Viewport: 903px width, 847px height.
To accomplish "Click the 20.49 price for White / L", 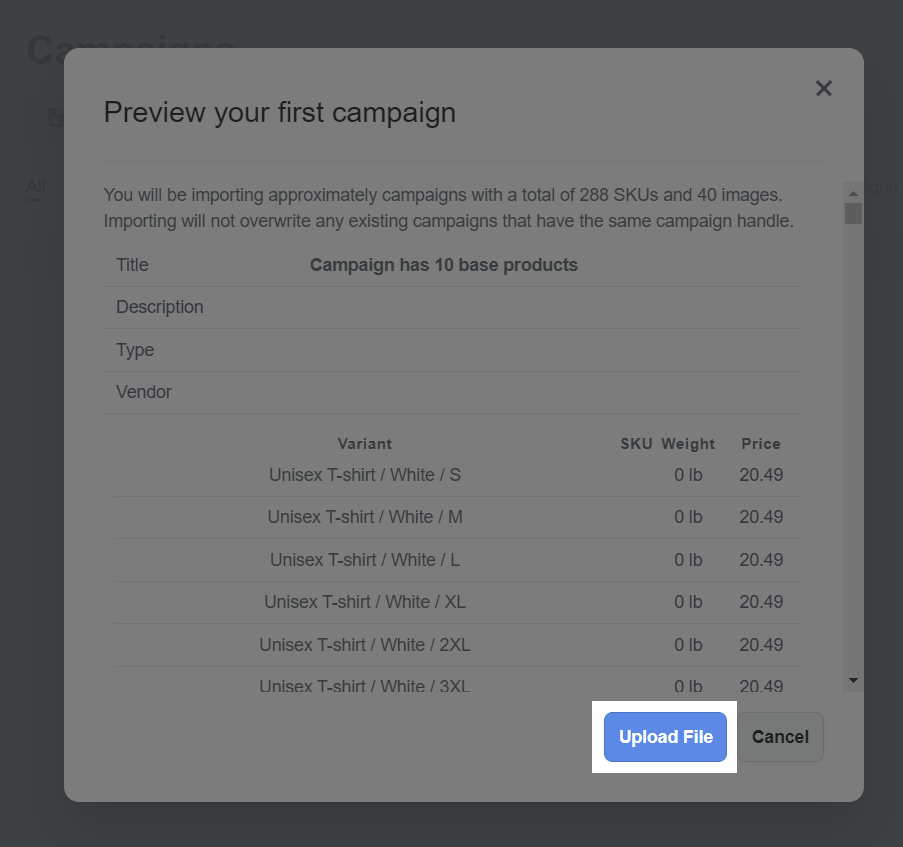I will (761, 560).
